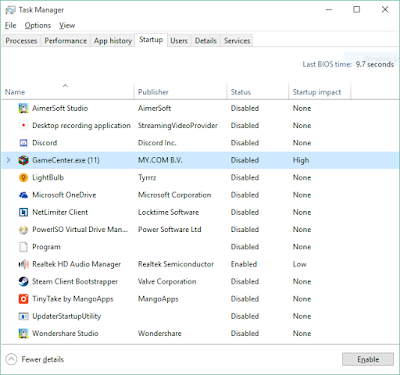This screenshot has height=375, width=400.
Task: Click the Task Manager title bar icon
Action: [10, 10]
